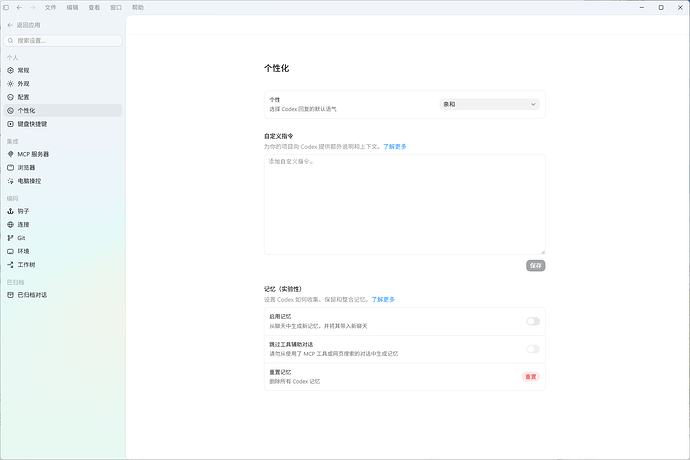Viewport: 690px width, 460px height.
Task: Open the 钩子 anchor icon
Action: coord(11,211)
